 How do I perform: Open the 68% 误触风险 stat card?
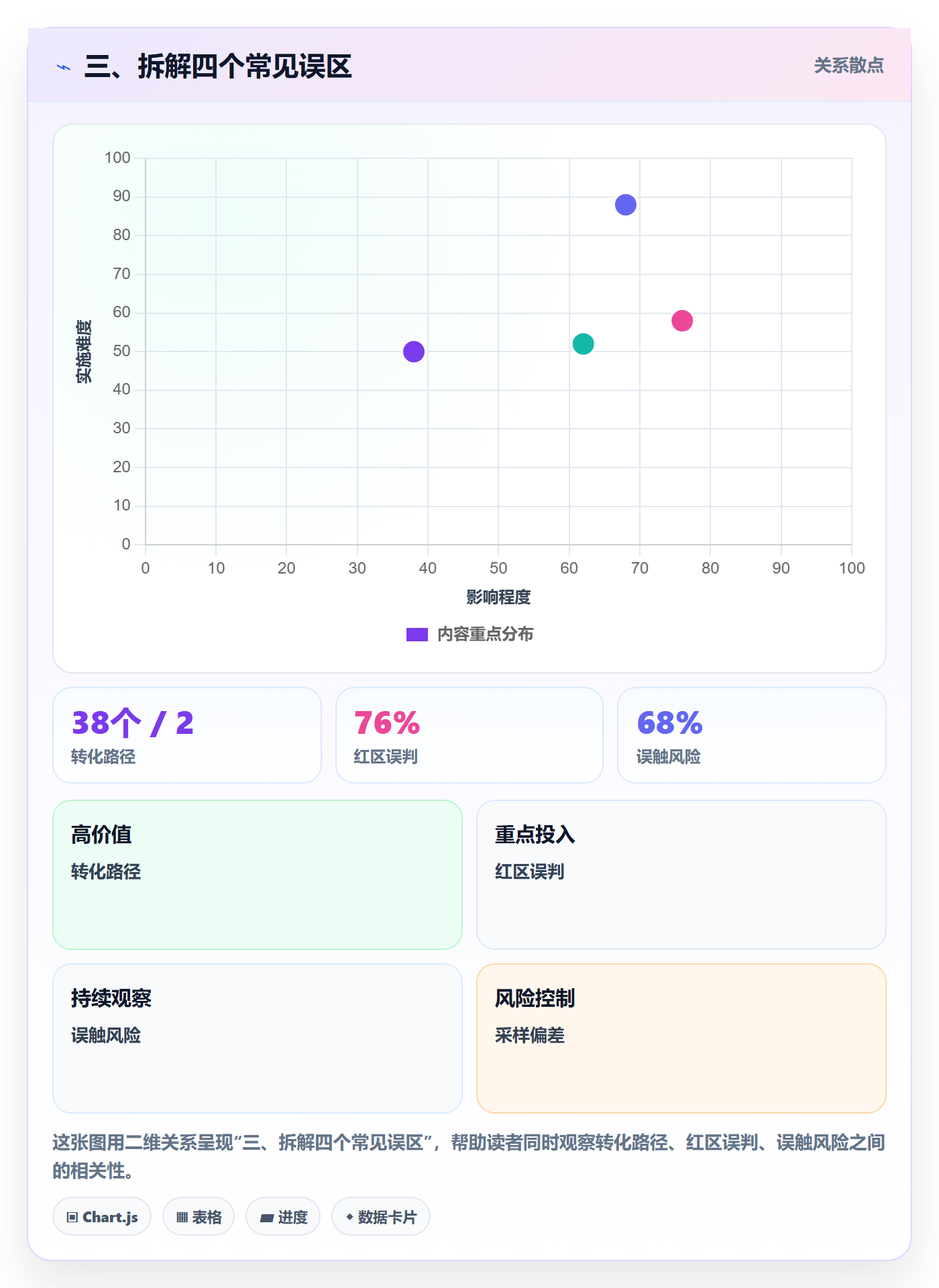[x=752, y=735]
